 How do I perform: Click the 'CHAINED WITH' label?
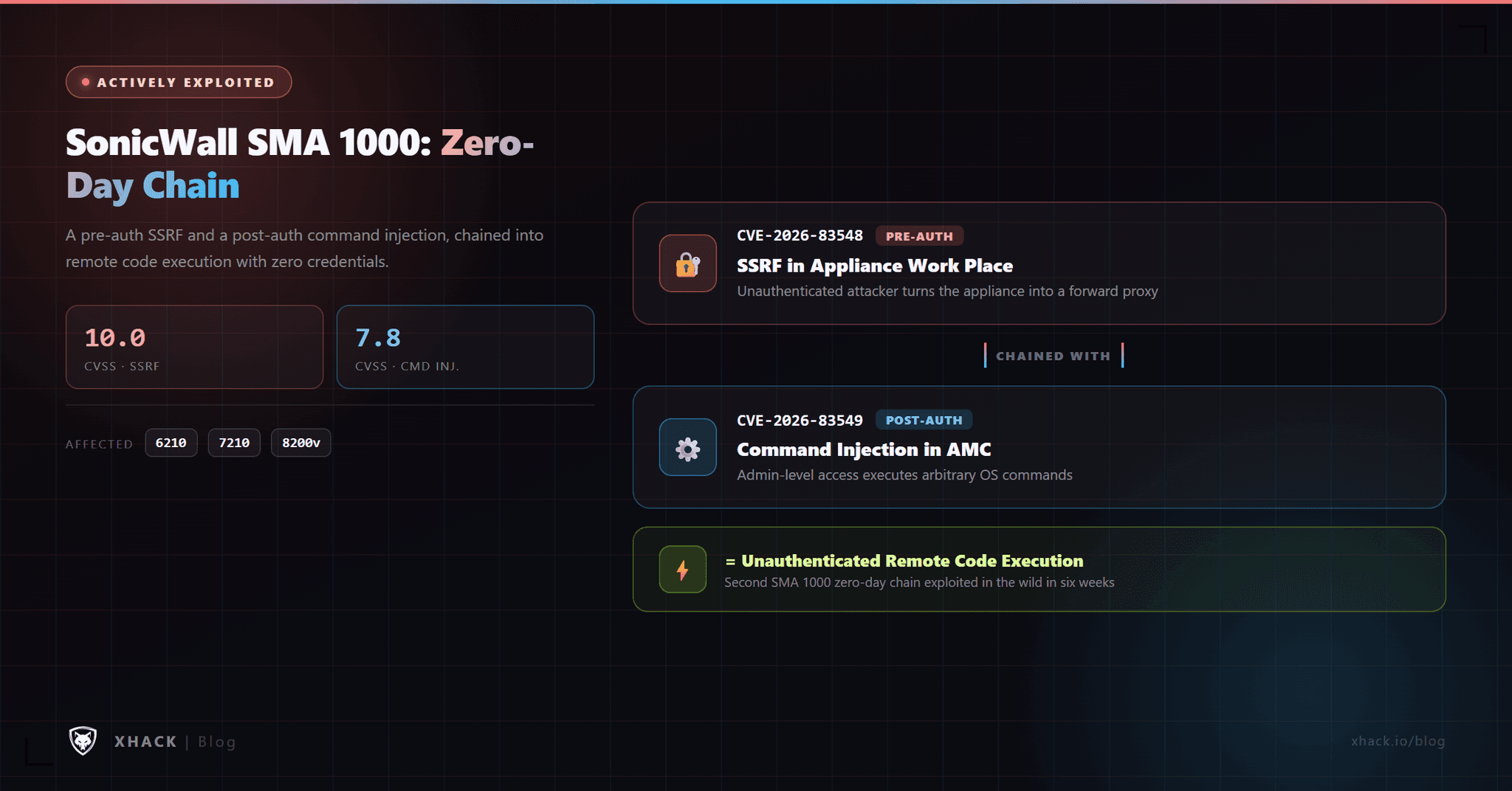pos(1054,356)
